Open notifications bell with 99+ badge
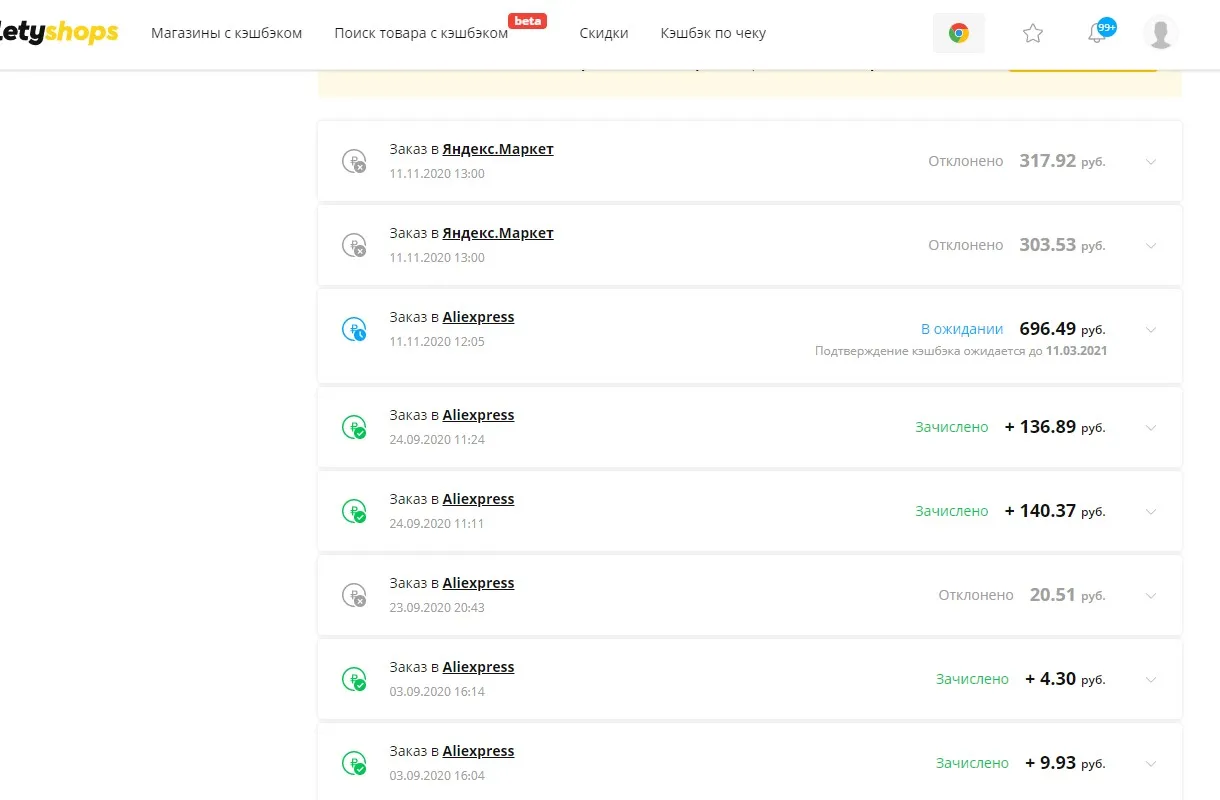The image size is (1220, 800). pos(1100,32)
